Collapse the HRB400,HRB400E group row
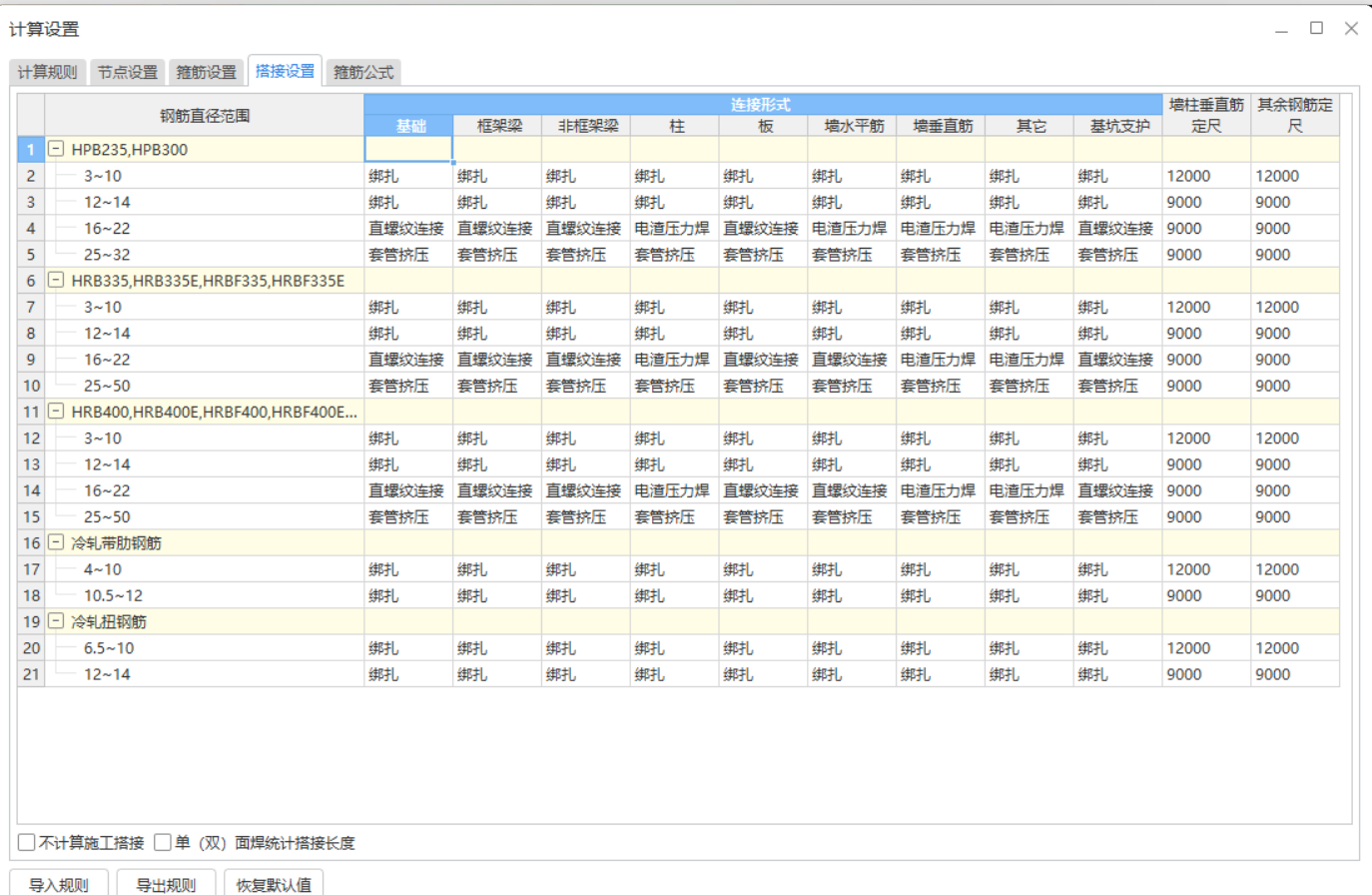The width and height of the screenshot is (1372, 895). pyautogui.click(x=56, y=411)
